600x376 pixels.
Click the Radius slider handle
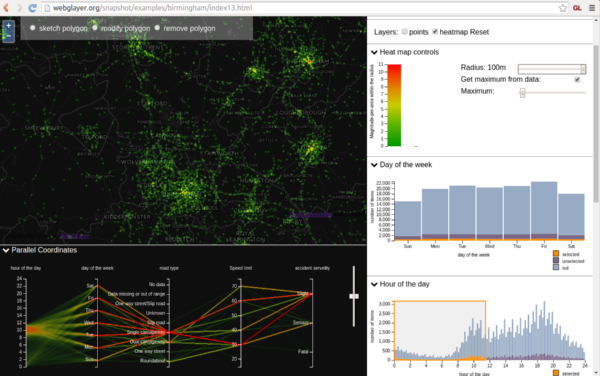(583, 69)
